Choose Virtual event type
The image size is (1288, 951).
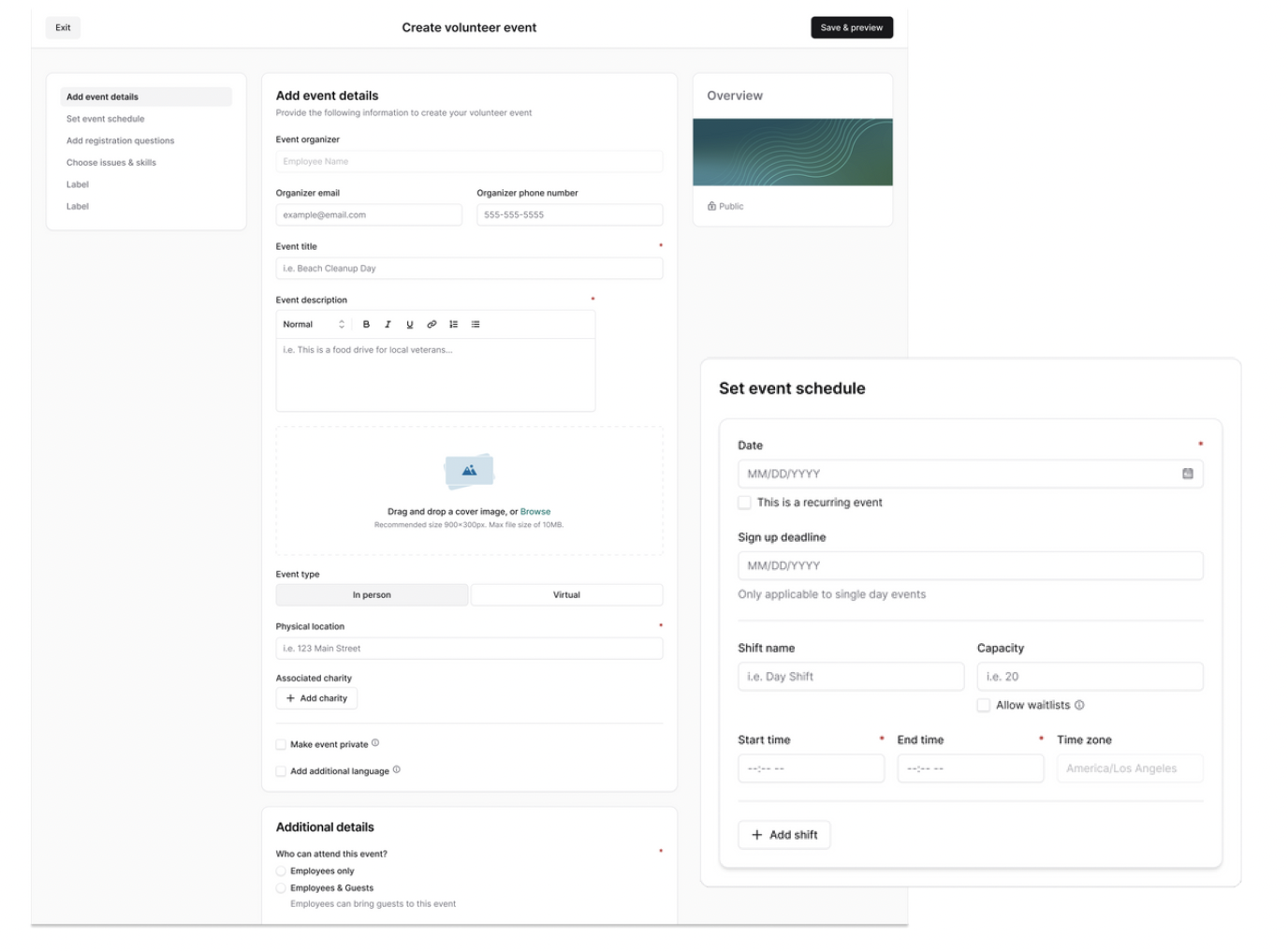566,595
